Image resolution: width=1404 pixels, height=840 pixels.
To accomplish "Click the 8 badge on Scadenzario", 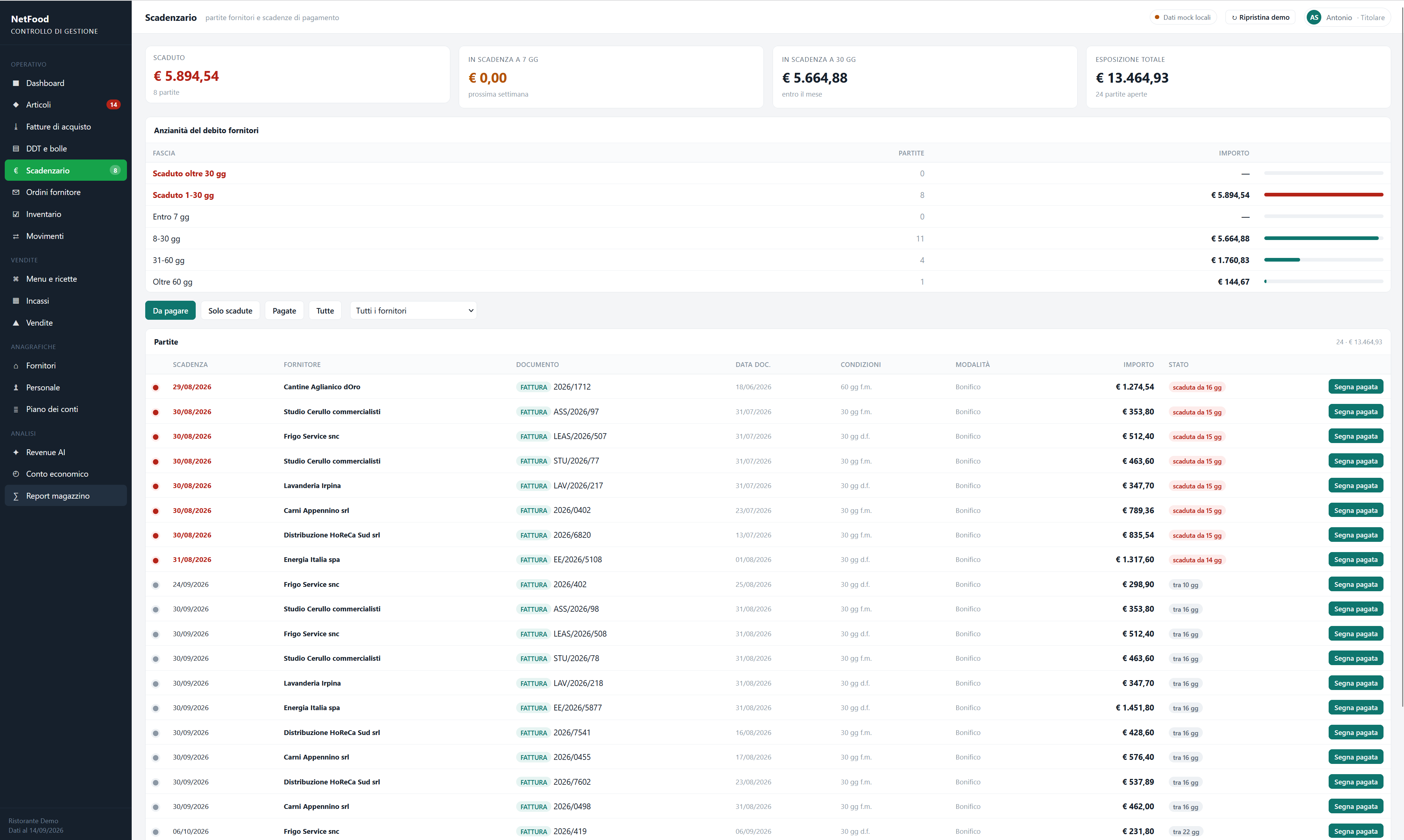I will (115, 170).
